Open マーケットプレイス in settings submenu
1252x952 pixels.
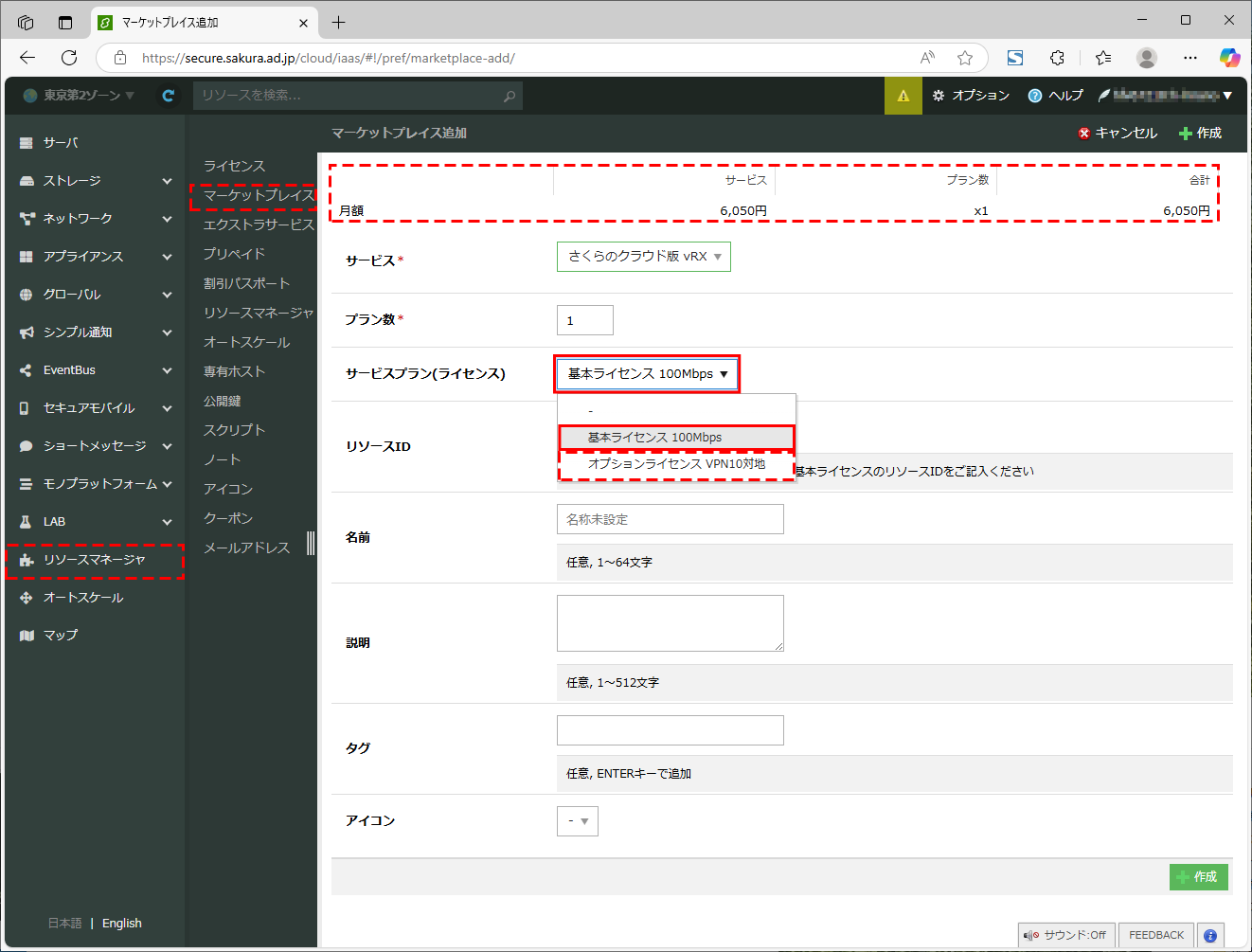coord(259,195)
